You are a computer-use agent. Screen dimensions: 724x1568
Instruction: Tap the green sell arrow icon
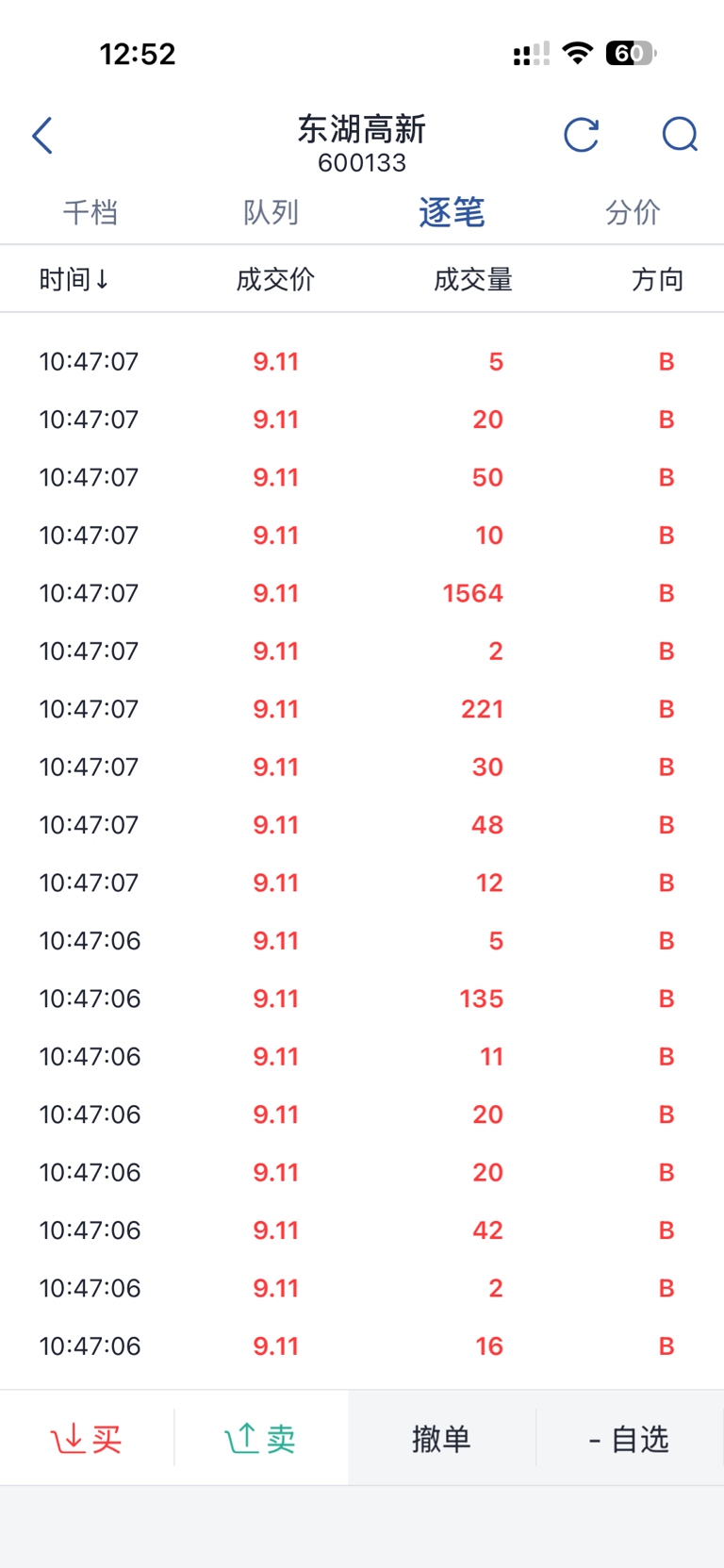point(241,1439)
